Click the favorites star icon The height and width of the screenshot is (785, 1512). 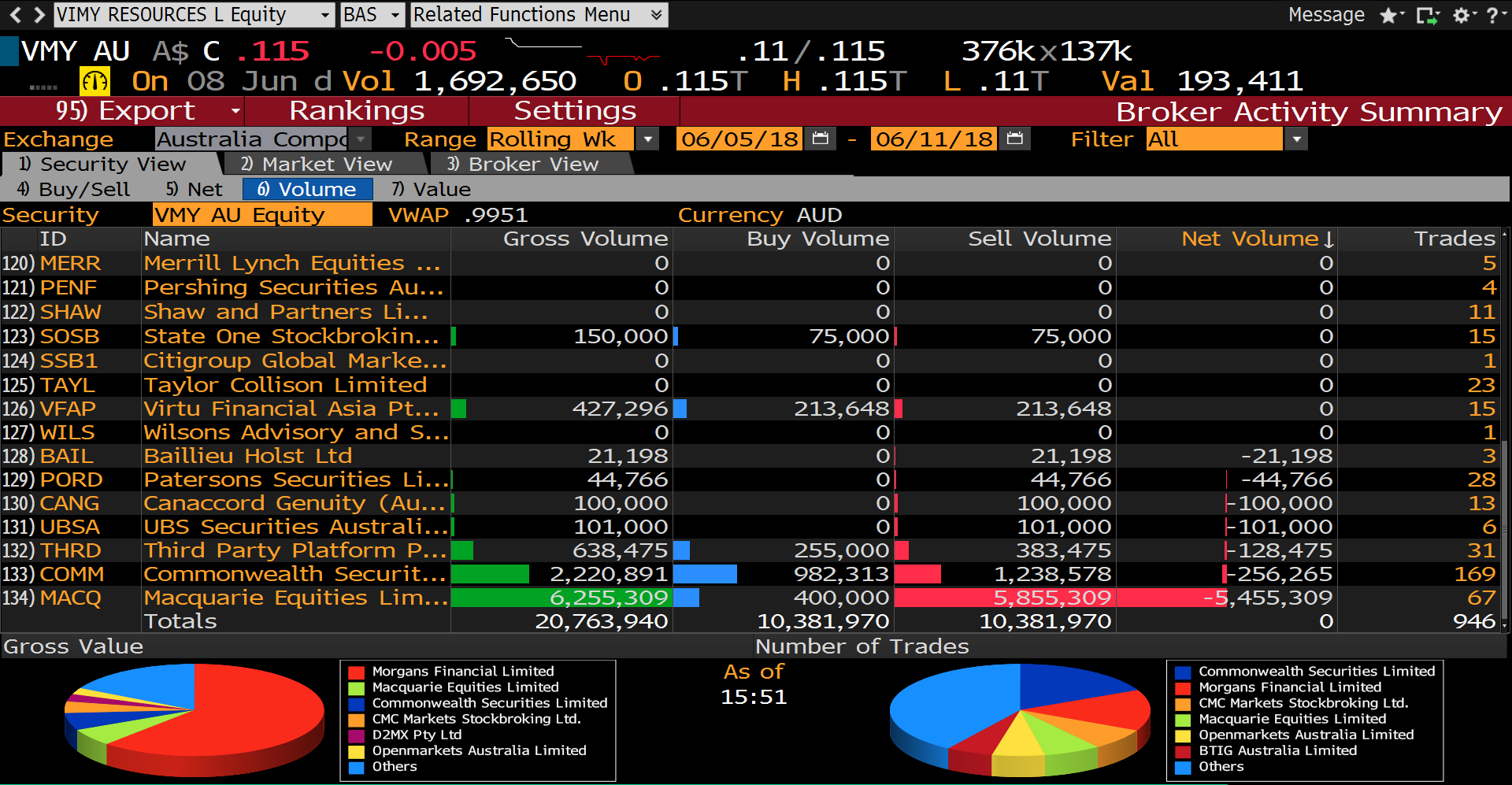[1388, 15]
